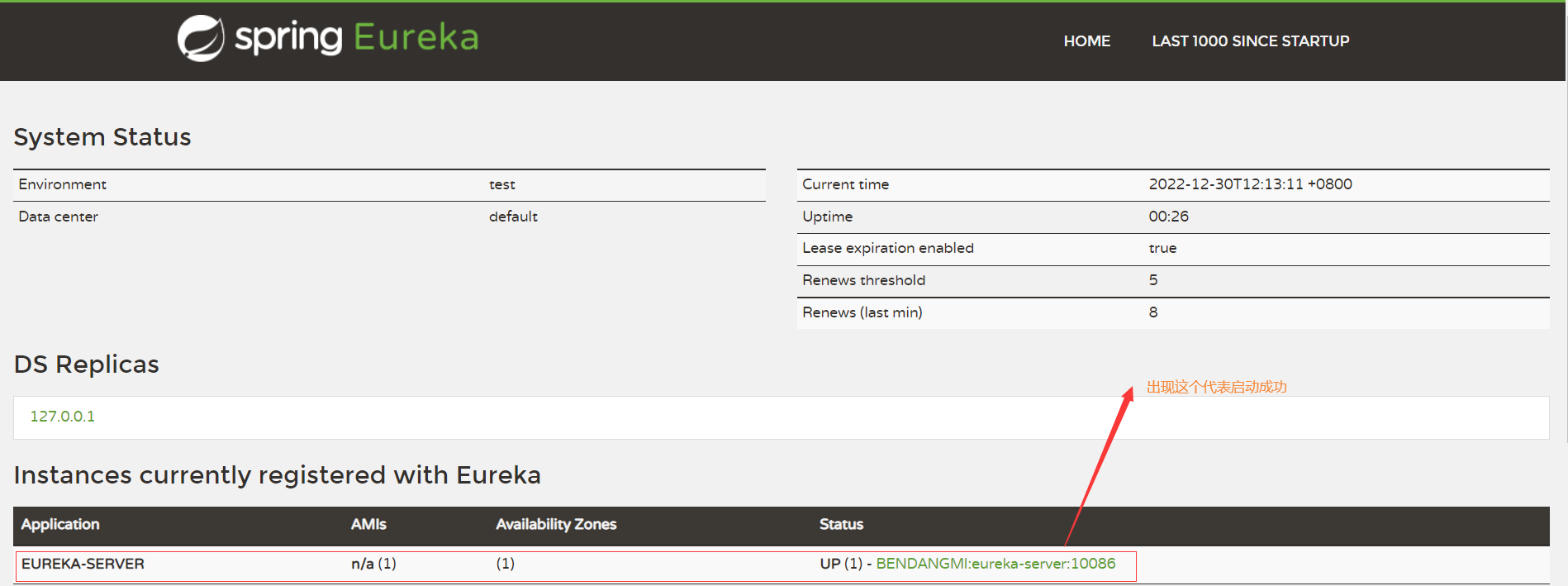Open the 127.0.0.1 replica link

pyautogui.click(x=63, y=417)
